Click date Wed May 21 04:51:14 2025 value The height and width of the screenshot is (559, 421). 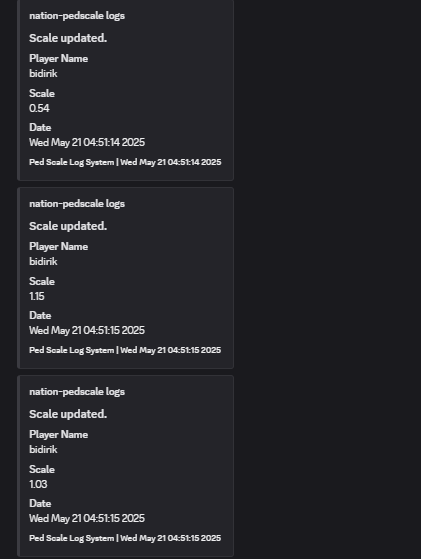pos(87,142)
